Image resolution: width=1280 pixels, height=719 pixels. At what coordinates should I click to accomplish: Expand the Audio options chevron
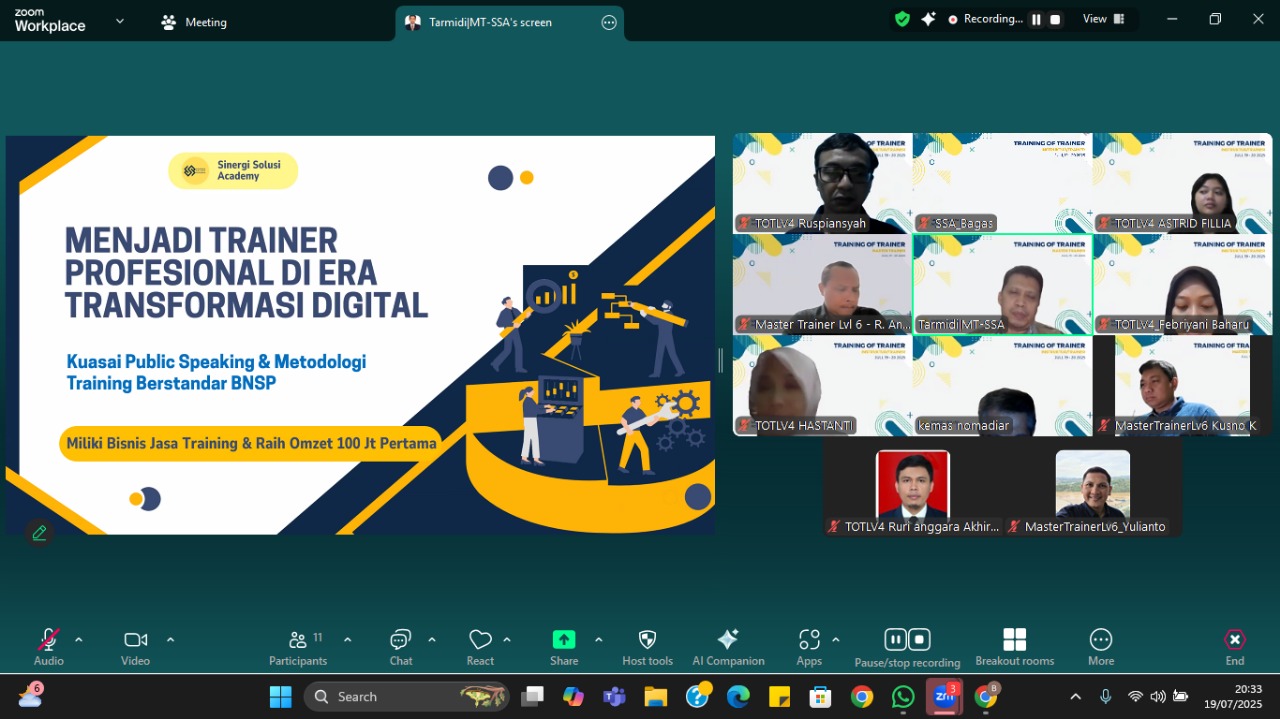[x=79, y=640]
